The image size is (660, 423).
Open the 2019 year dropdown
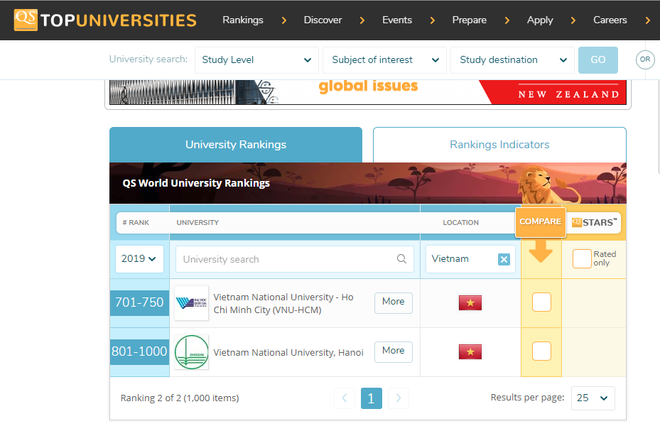139,259
